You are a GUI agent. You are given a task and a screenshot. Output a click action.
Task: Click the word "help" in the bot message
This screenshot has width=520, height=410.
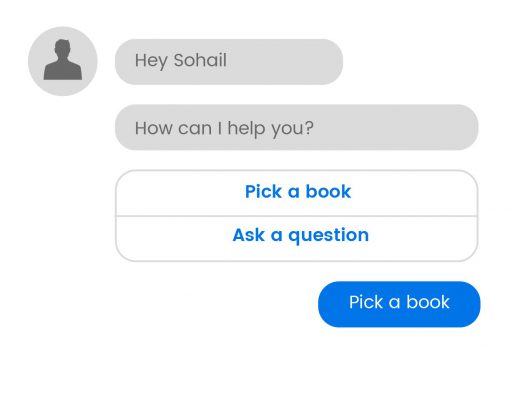[x=246, y=129]
